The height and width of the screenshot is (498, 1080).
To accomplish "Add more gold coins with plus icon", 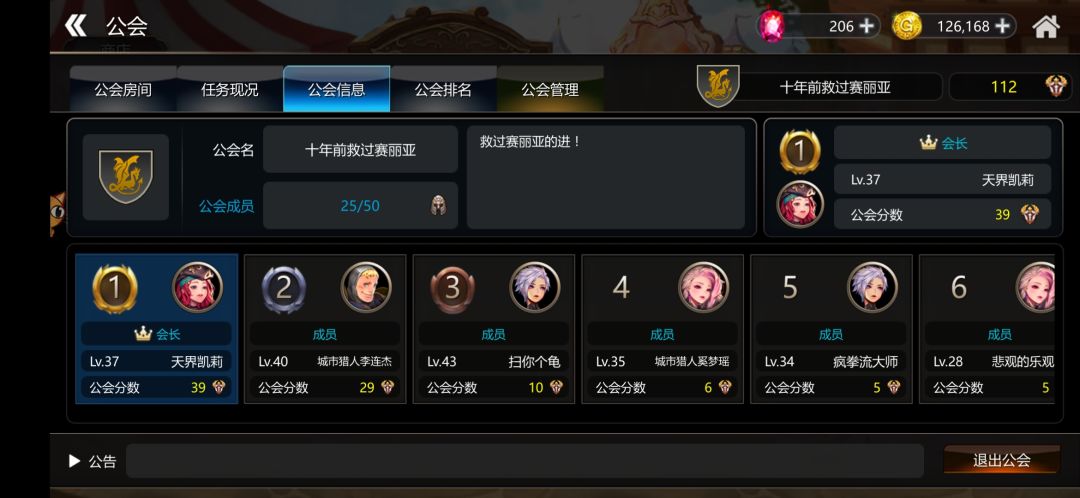I will (x=1003, y=26).
